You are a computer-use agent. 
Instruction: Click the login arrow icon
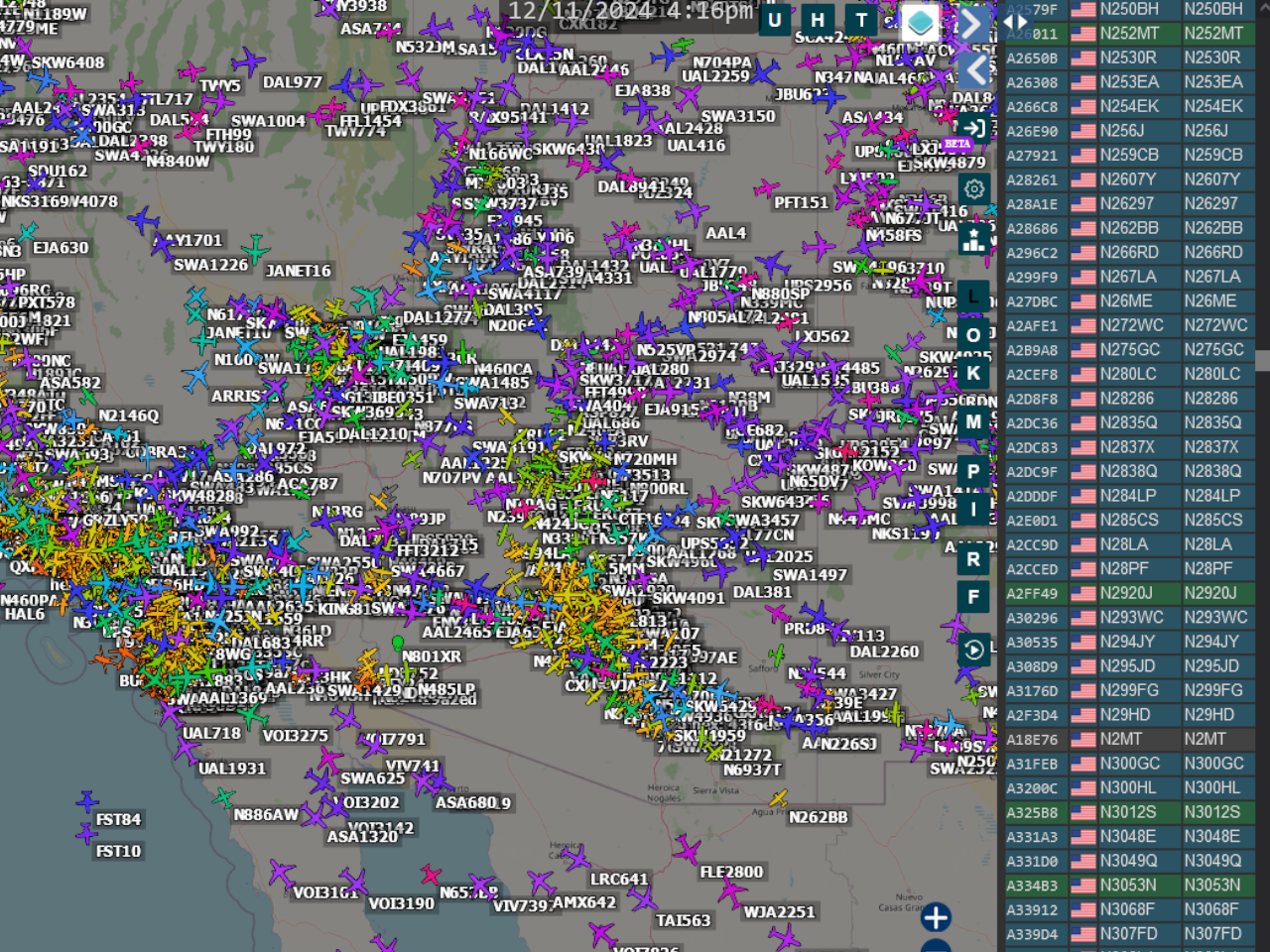pyautogui.click(x=974, y=128)
